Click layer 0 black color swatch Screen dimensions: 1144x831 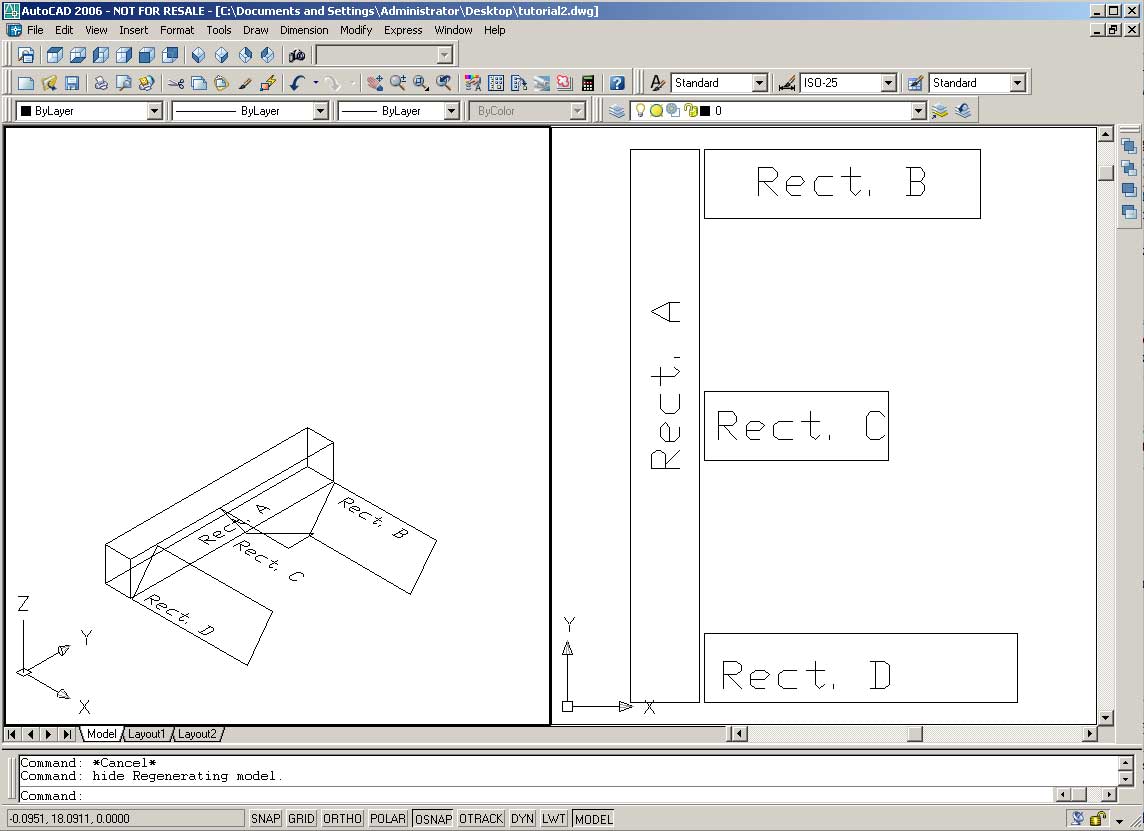(x=705, y=111)
